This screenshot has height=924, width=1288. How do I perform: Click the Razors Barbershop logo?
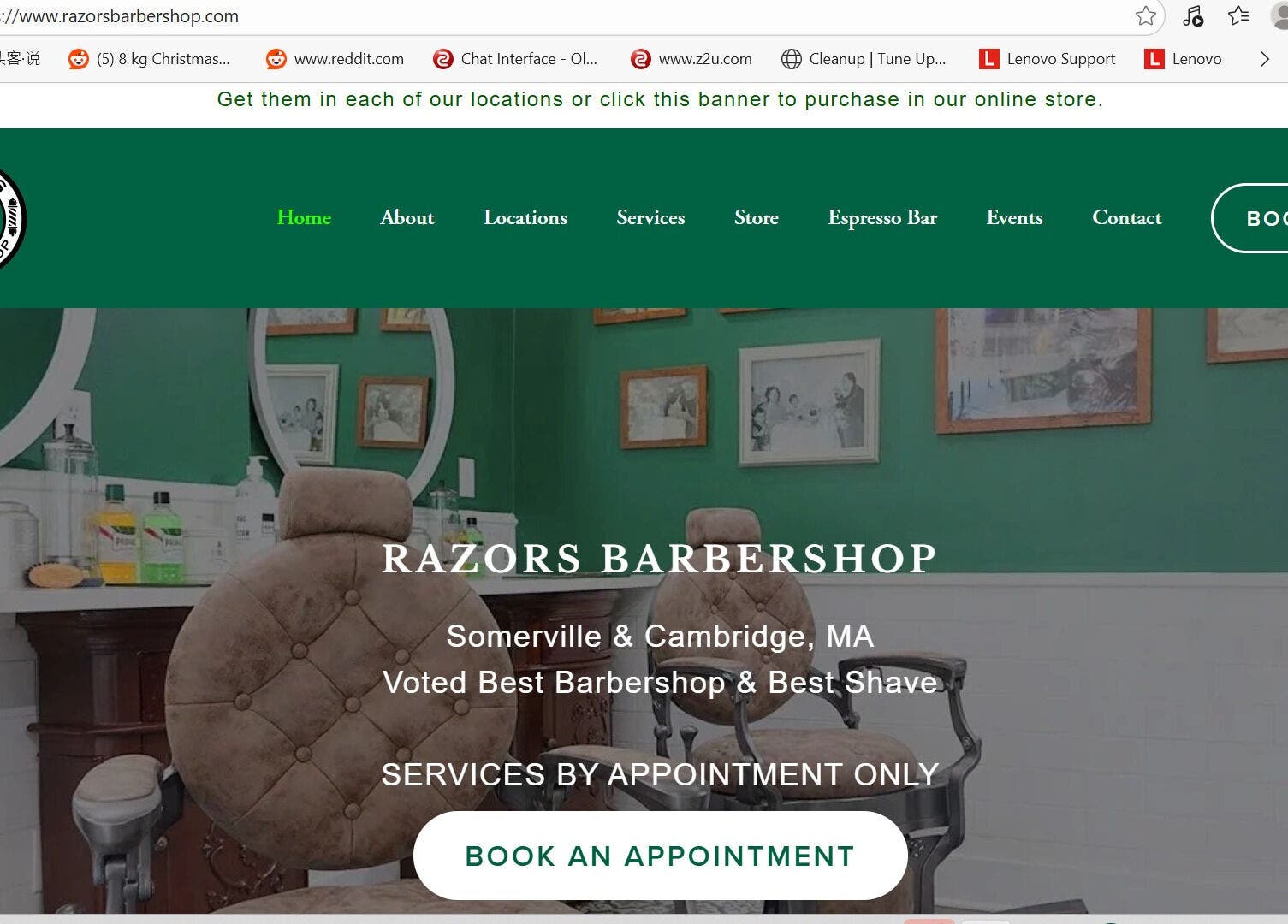point(10,219)
